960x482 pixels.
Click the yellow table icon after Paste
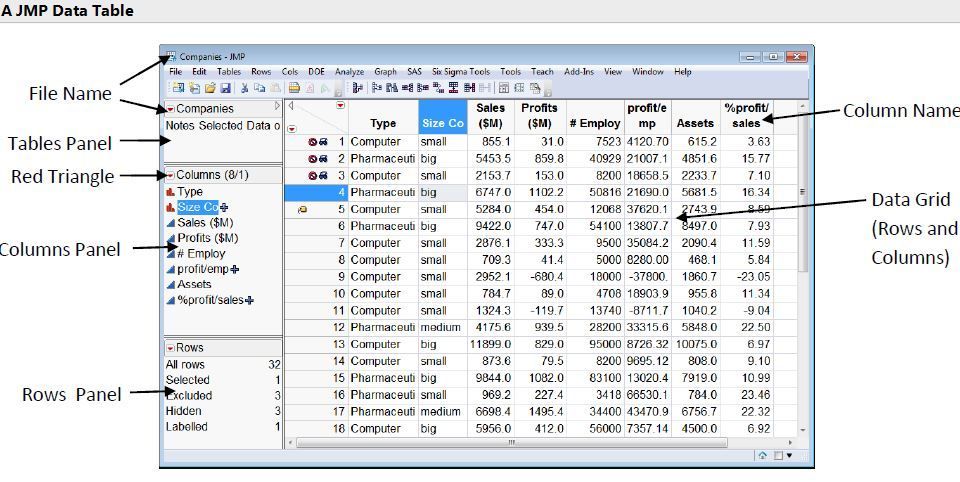coord(294,88)
